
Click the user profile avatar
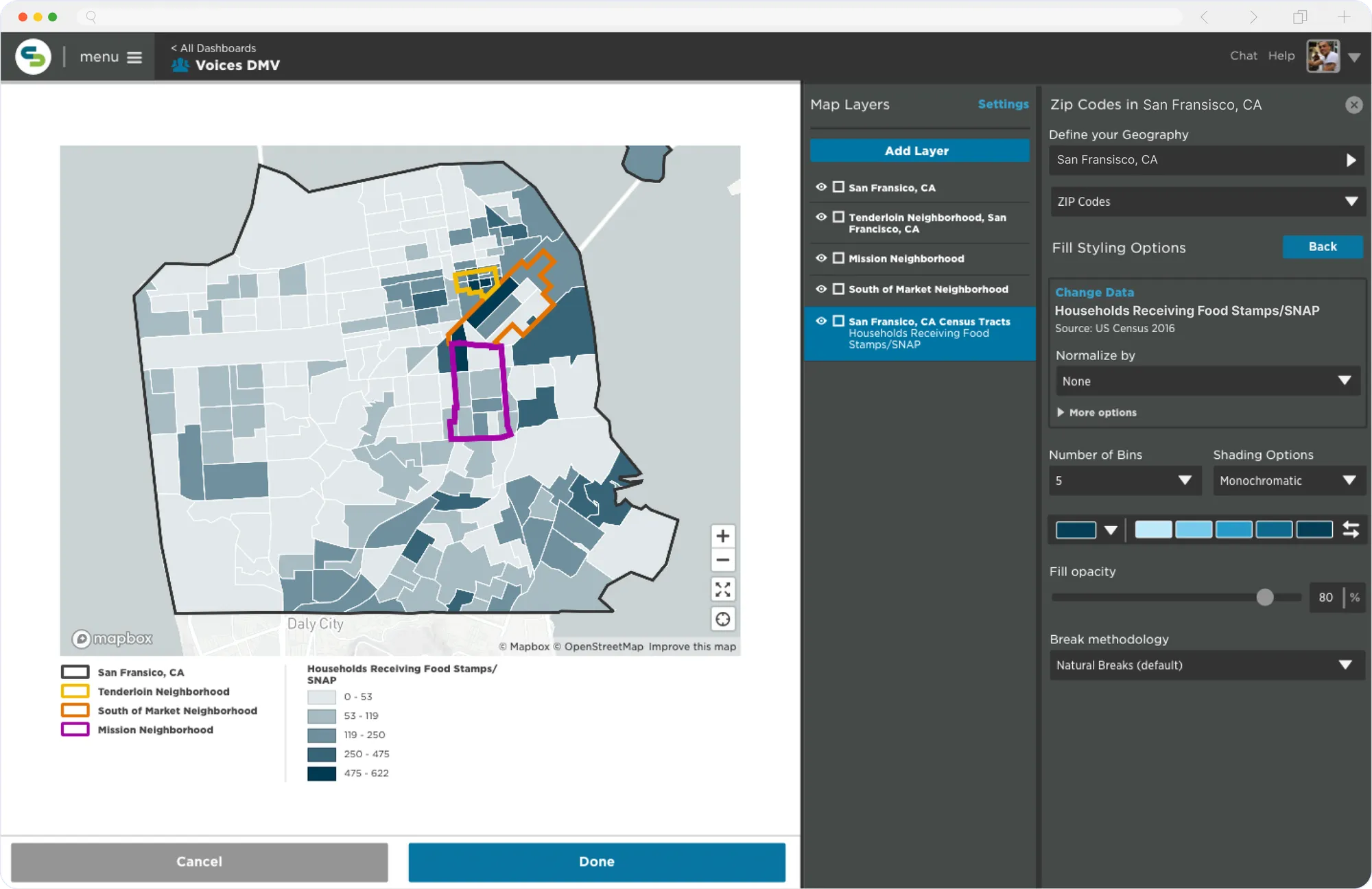[1323, 56]
